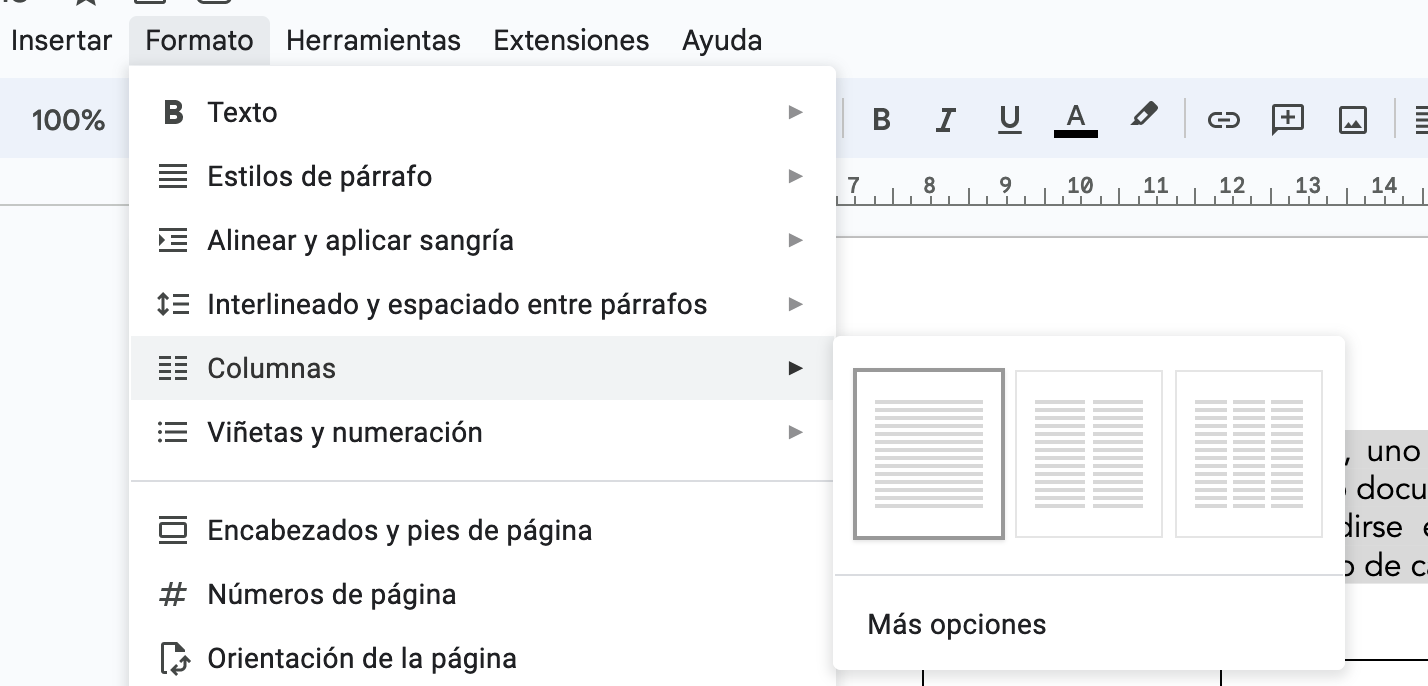
Task: Toggle underline formatting in toolbar
Action: [x=1009, y=120]
